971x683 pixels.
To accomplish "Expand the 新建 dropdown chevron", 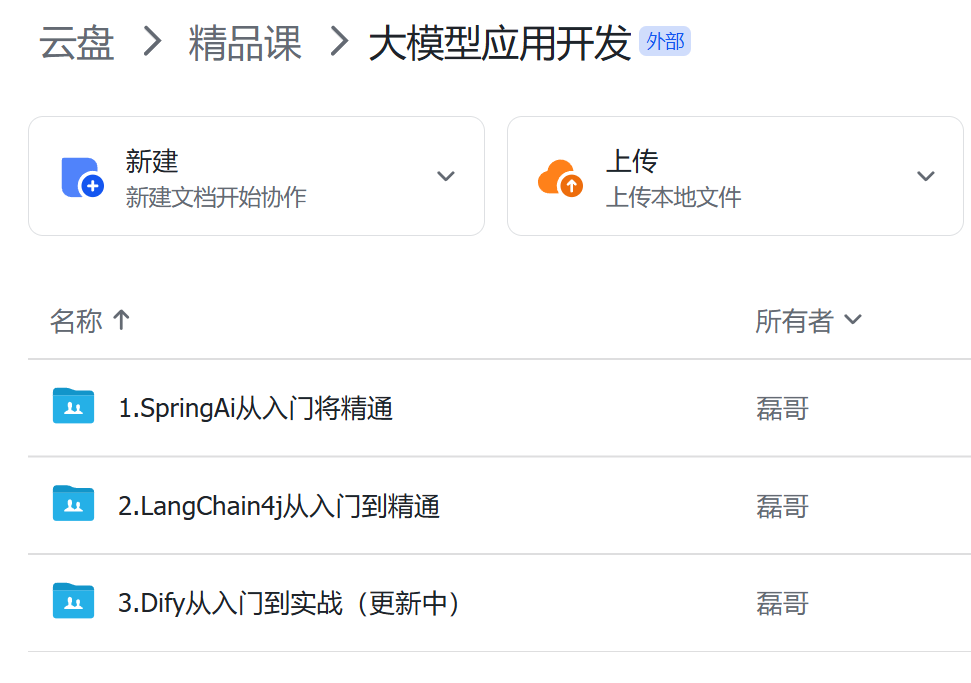I will point(446,176).
